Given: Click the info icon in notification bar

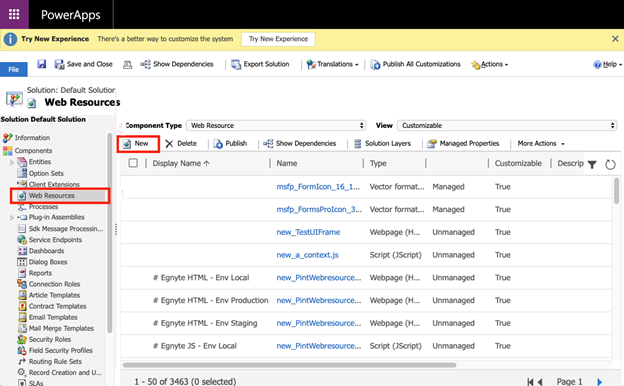Looking at the screenshot, I should [x=10, y=39].
